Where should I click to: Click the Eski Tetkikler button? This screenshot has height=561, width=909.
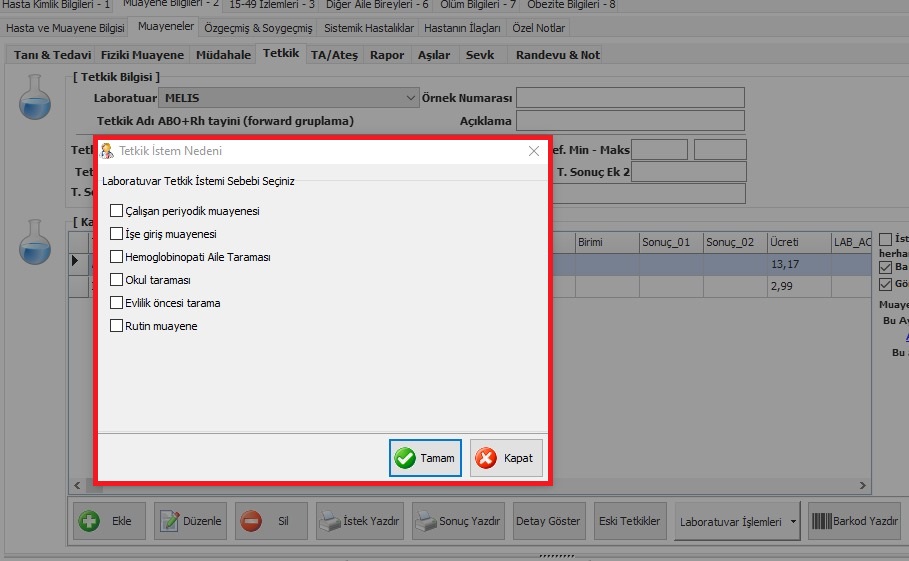(x=629, y=521)
